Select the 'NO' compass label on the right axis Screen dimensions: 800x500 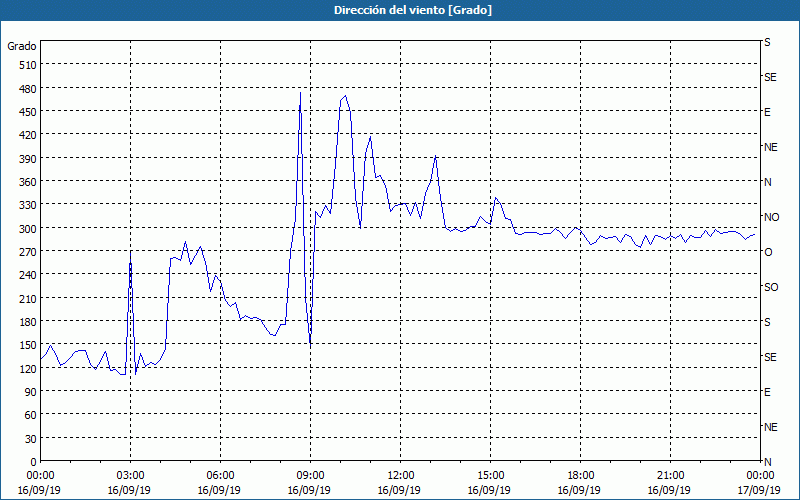tap(771, 217)
